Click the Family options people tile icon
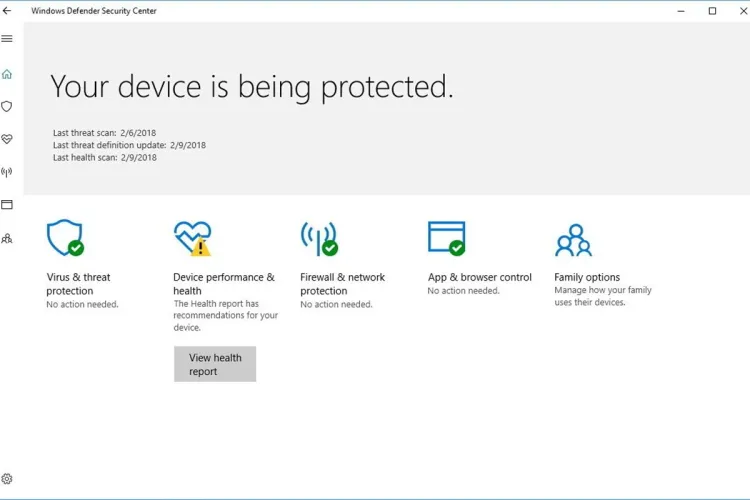Screen dimensions: 750x500 (x=573, y=240)
